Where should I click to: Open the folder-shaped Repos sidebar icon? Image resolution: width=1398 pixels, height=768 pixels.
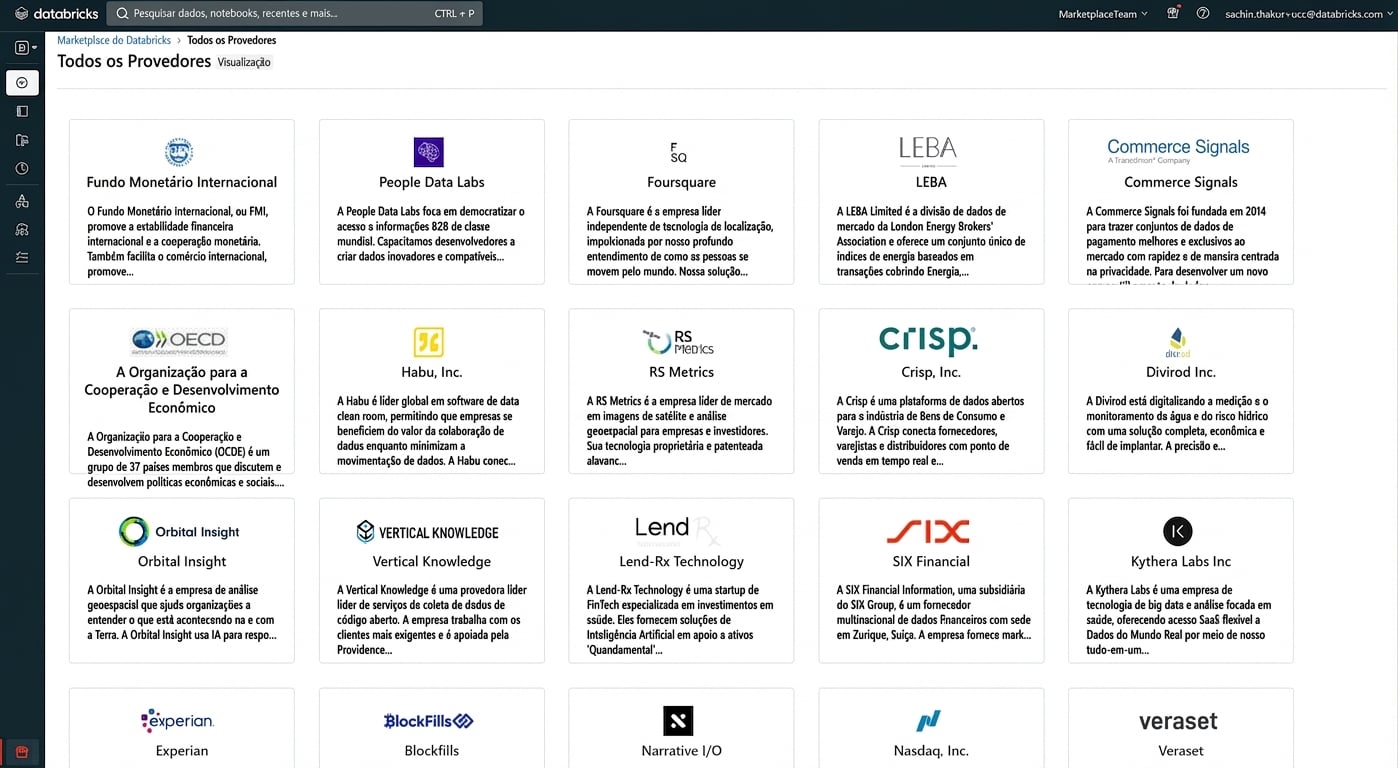click(22, 140)
